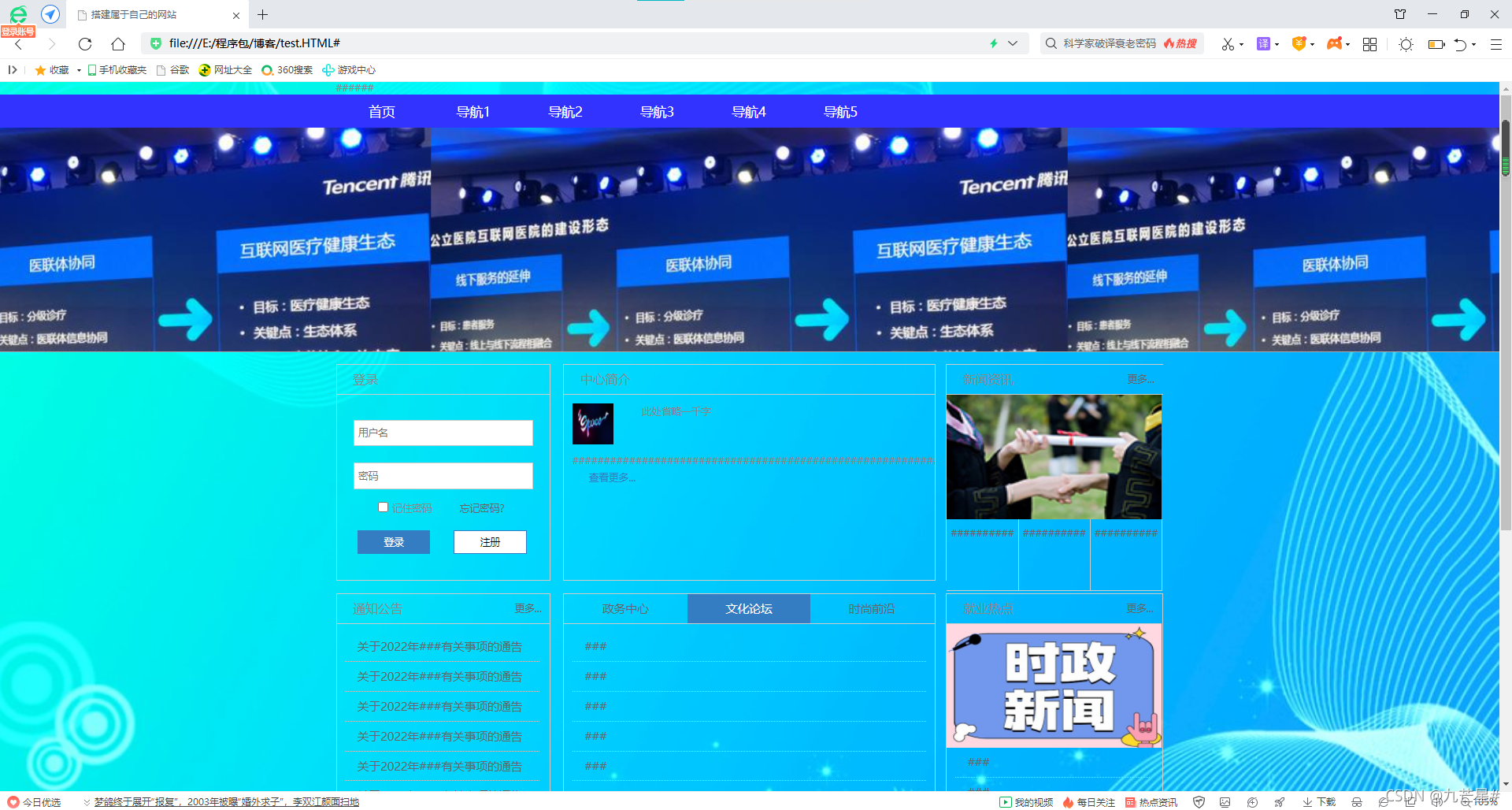Go to browser home page icon
The height and width of the screenshot is (810, 1512).
[x=118, y=44]
